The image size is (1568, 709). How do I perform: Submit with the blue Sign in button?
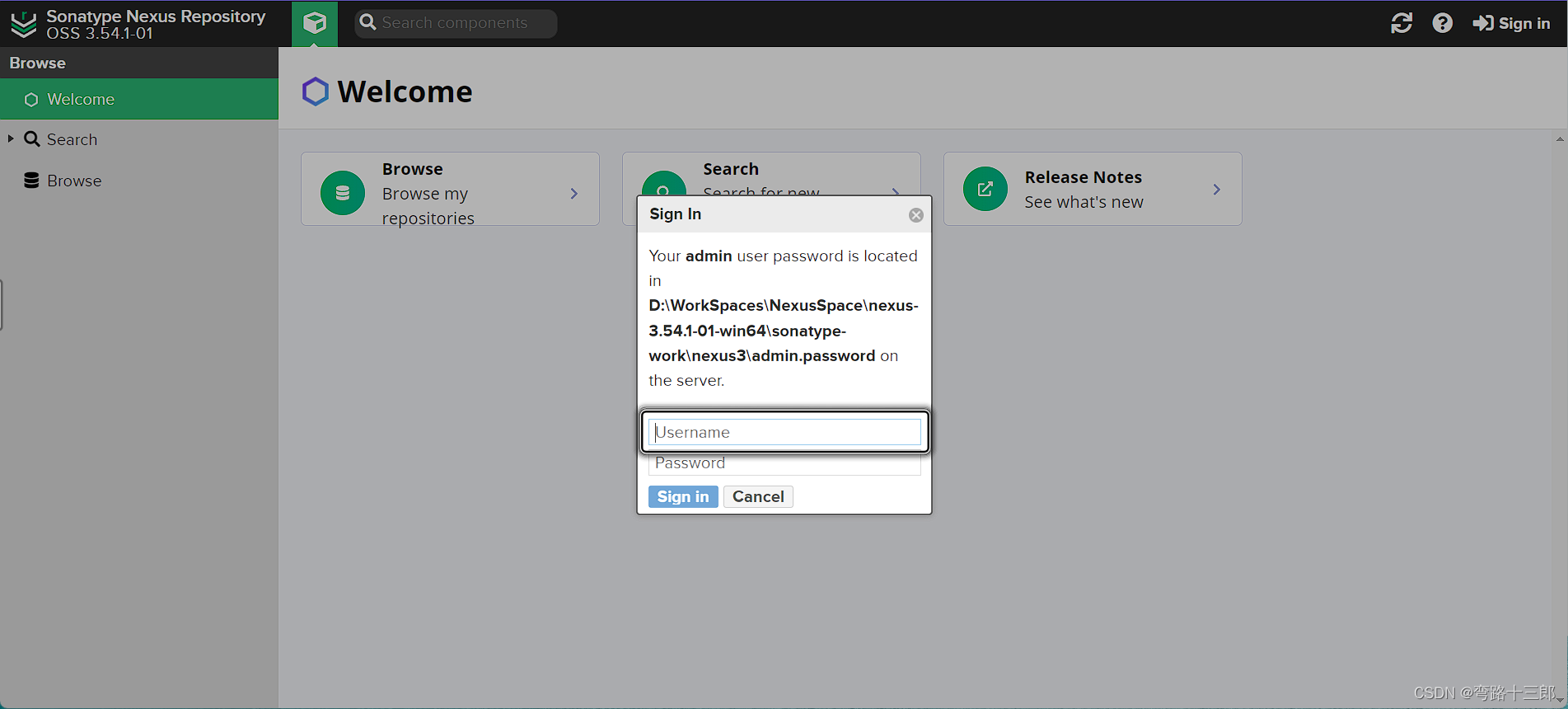pyautogui.click(x=683, y=496)
